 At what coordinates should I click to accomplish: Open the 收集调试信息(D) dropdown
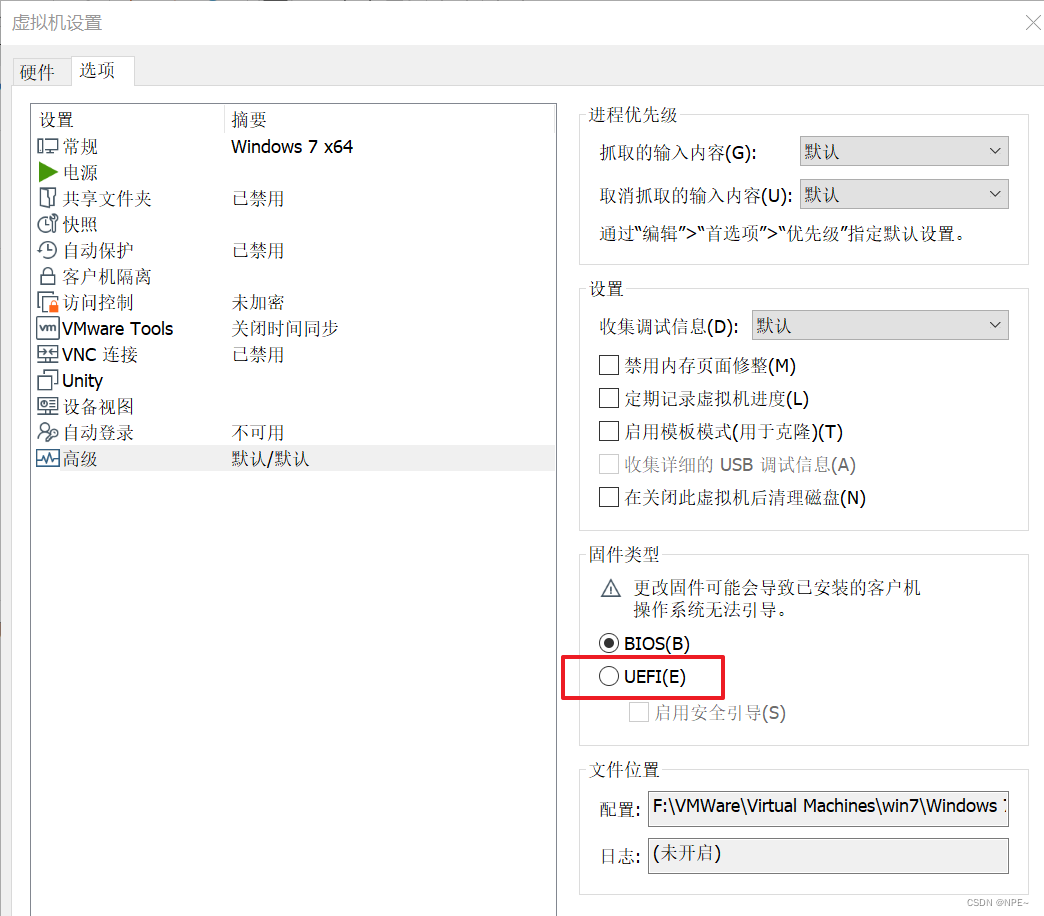coord(880,325)
